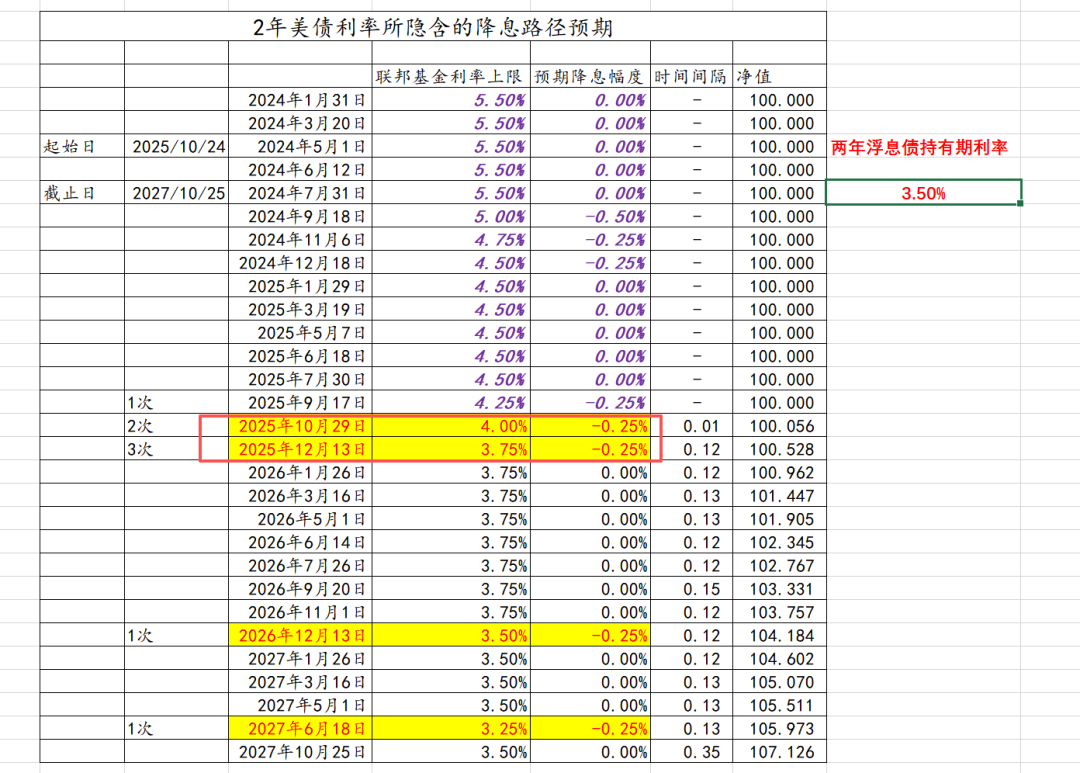Image resolution: width=1080 pixels, height=773 pixels.
Task: Select the yellow 2026年12月13日 cell
Action: coord(300,635)
